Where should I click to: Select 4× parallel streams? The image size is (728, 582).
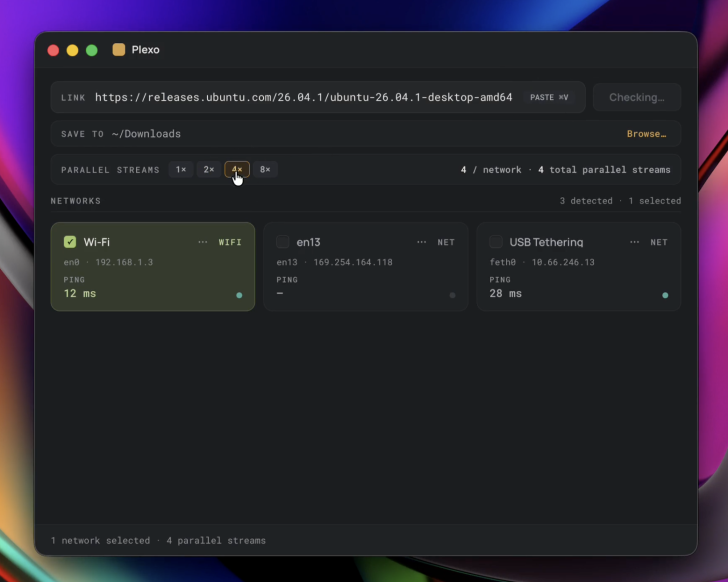[x=237, y=169]
